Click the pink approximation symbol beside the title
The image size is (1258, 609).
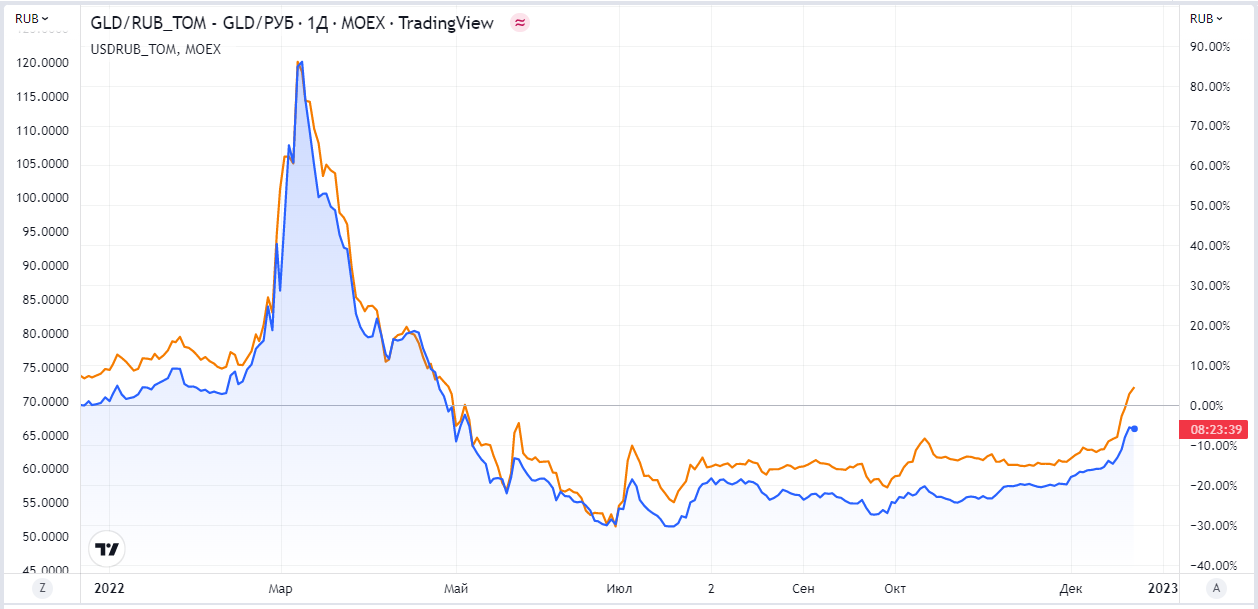pos(519,23)
